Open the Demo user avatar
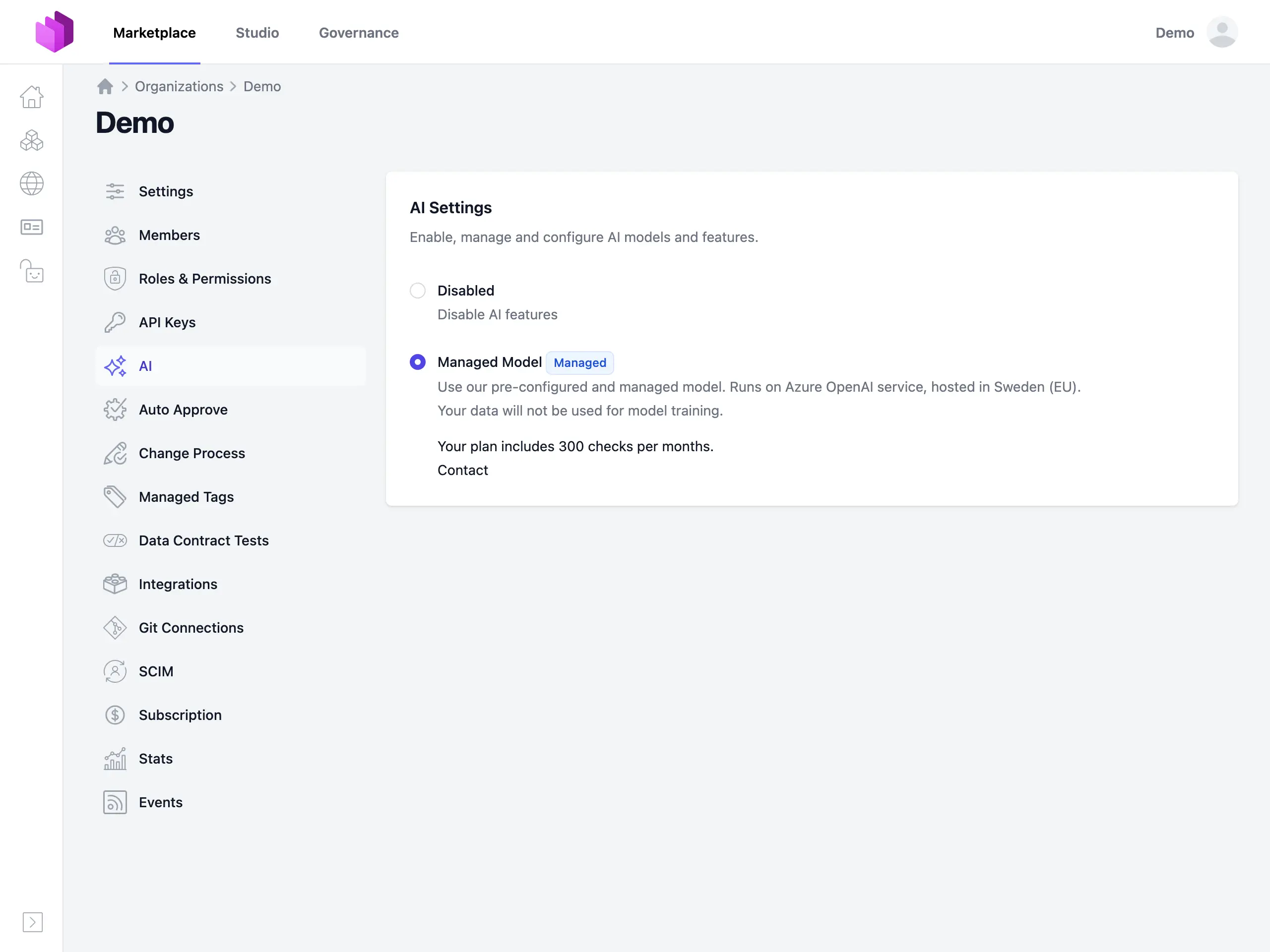This screenshot has height=952, width=1270. (x=1222, y=32)
